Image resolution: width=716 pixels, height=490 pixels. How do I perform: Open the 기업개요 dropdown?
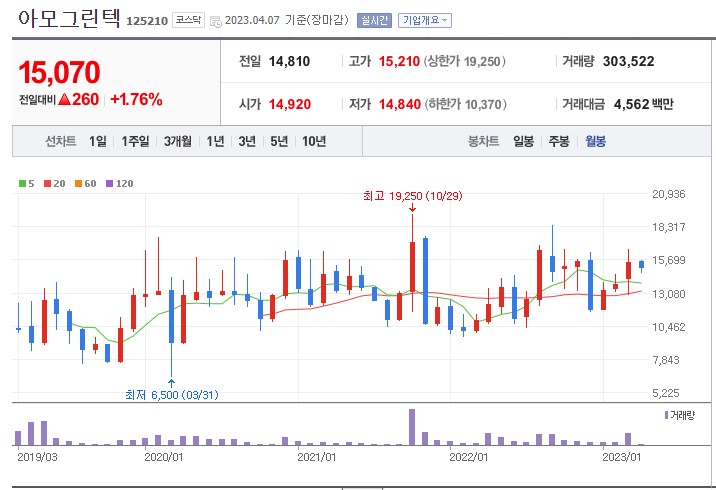(425, 21)
